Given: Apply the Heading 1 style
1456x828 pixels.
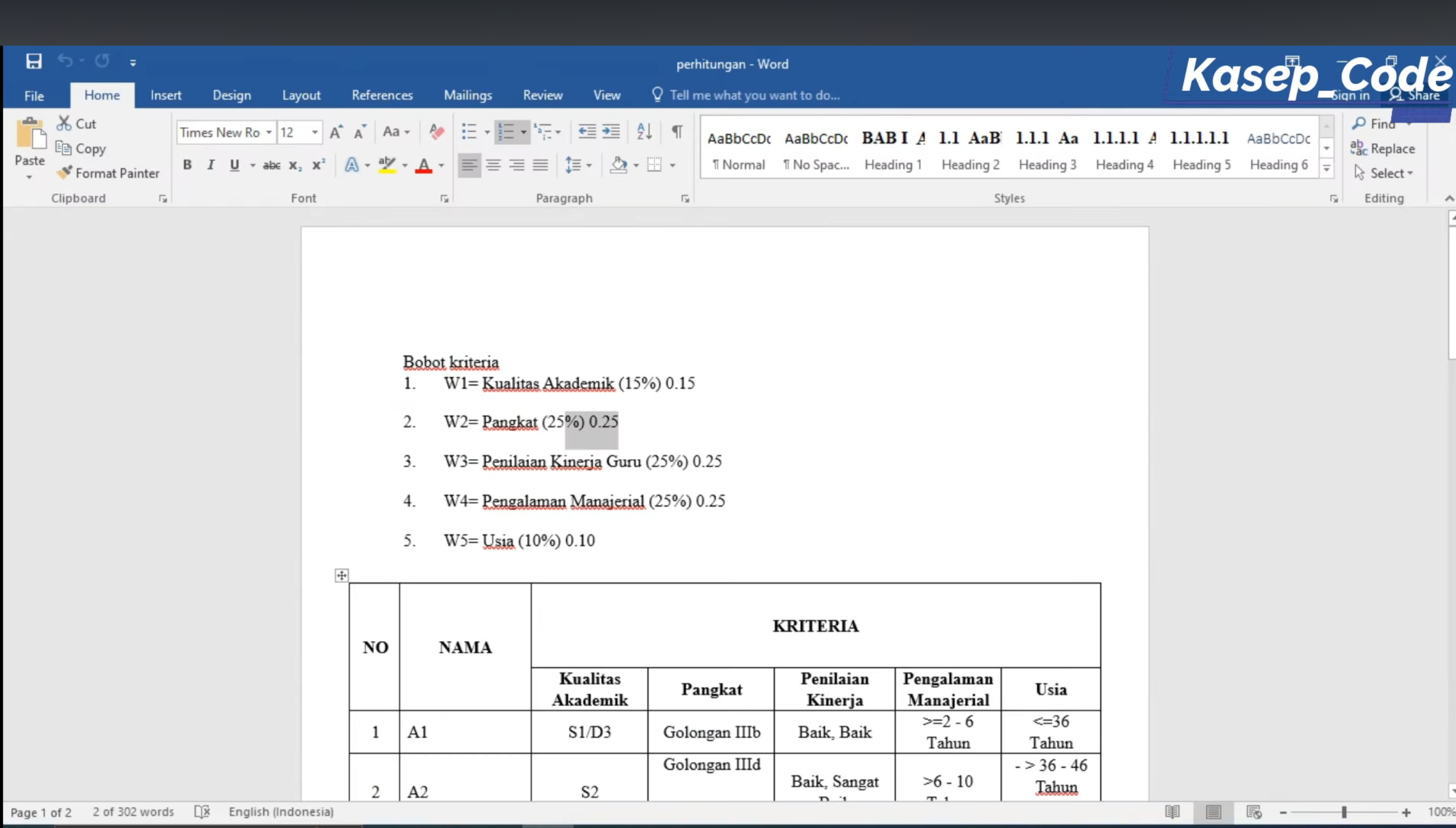Looking at the screenshot, I should (893, 150).
